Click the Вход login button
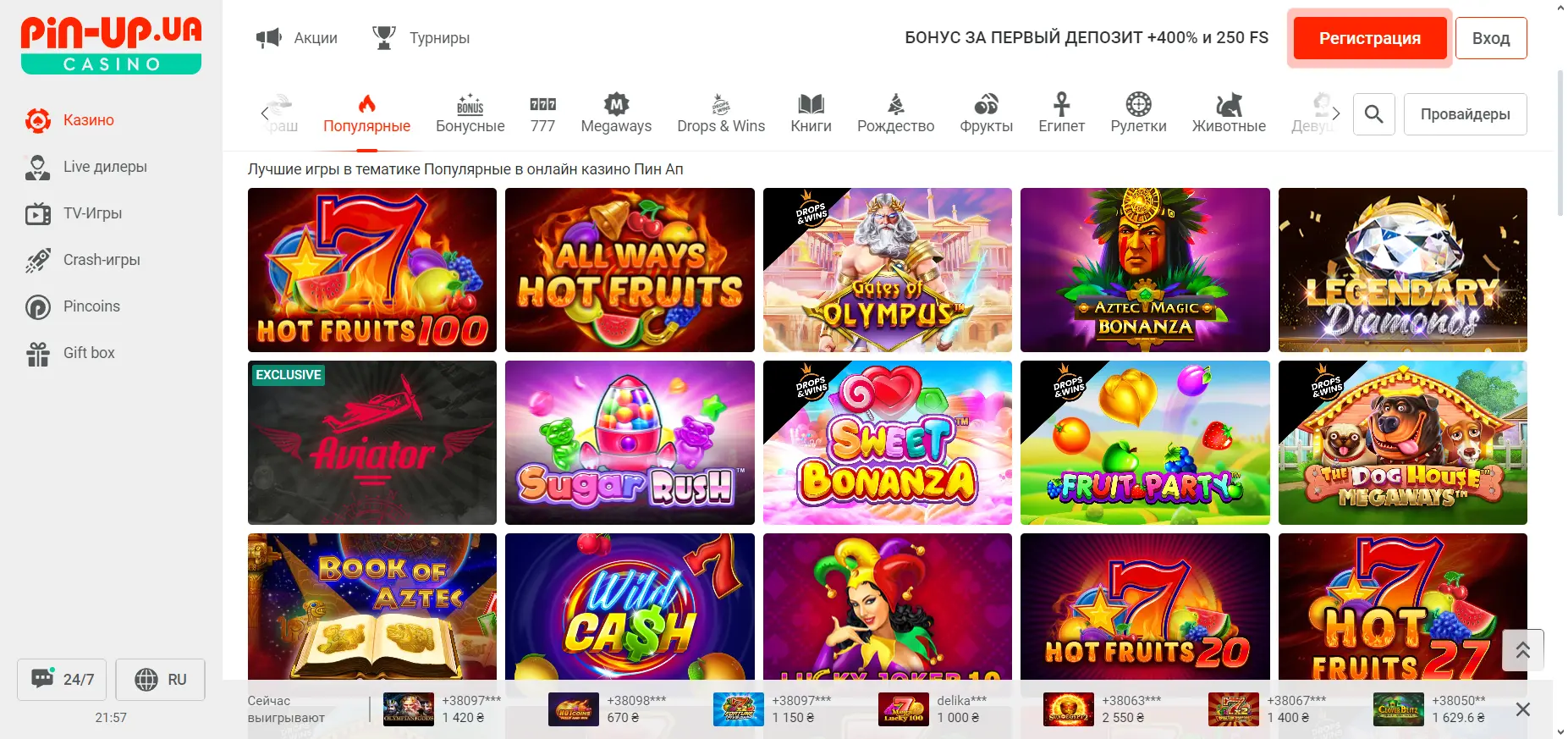 (x=1490, y=38)
